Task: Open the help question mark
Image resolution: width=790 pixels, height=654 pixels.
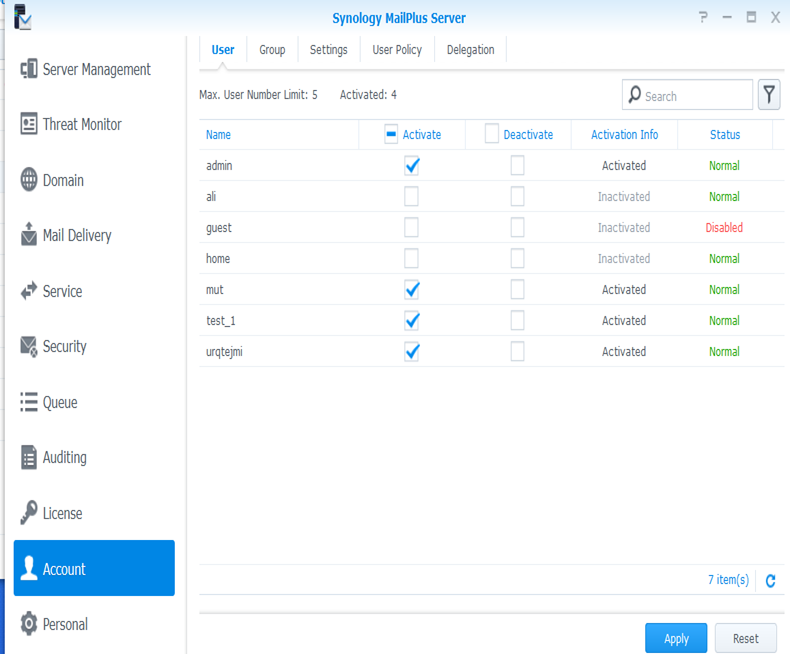Action: 703,17
